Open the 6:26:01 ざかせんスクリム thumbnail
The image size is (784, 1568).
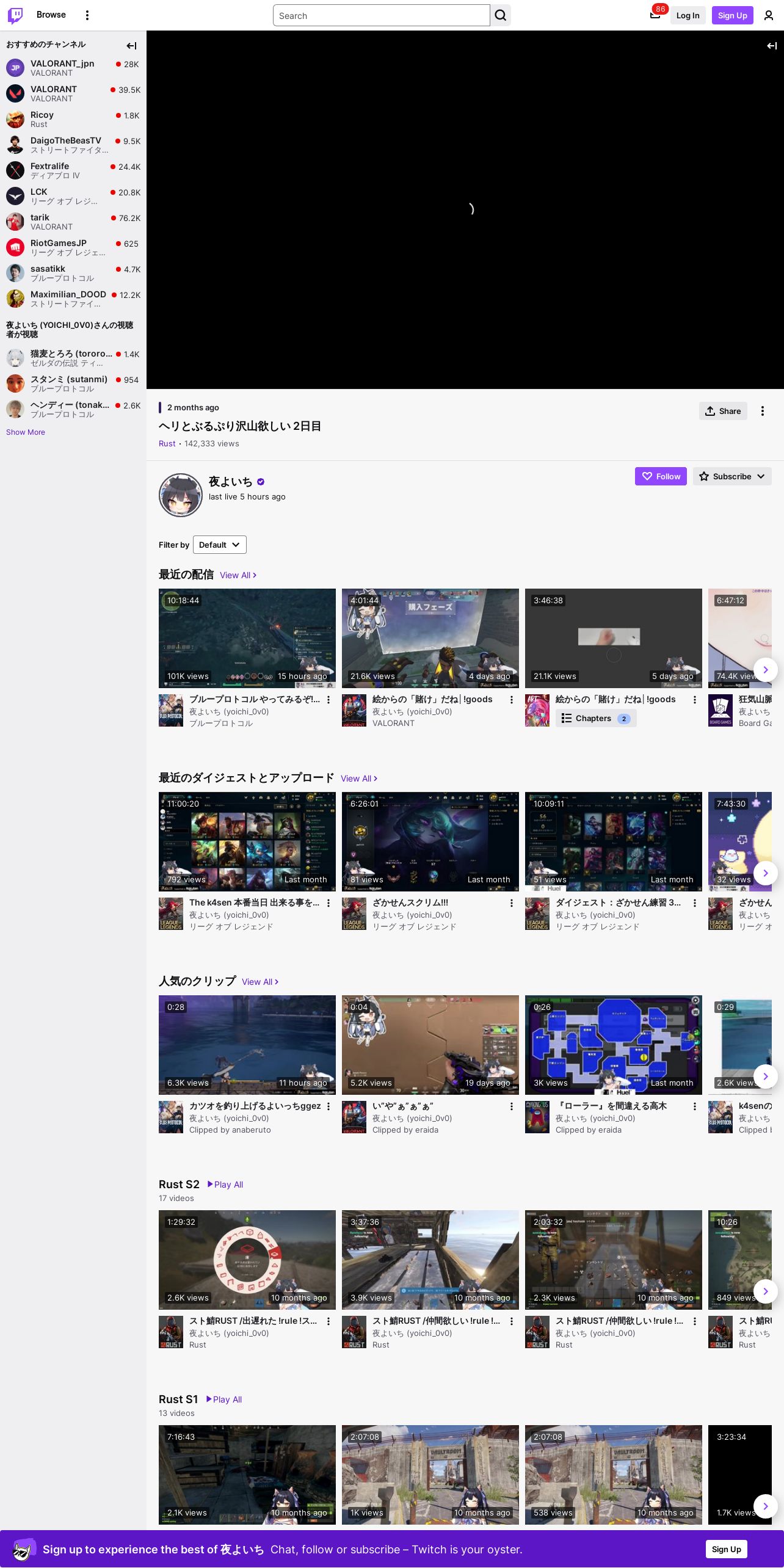[x=430, y=841]
